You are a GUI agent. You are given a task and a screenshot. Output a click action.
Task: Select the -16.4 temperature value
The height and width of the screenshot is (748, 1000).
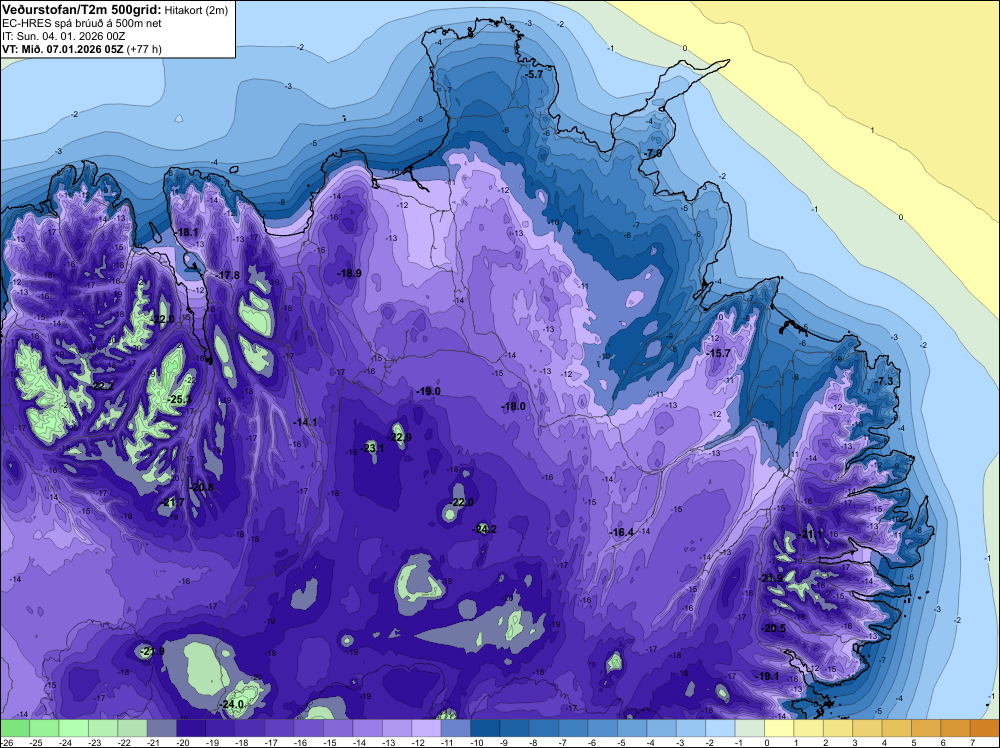click(621, 532)
